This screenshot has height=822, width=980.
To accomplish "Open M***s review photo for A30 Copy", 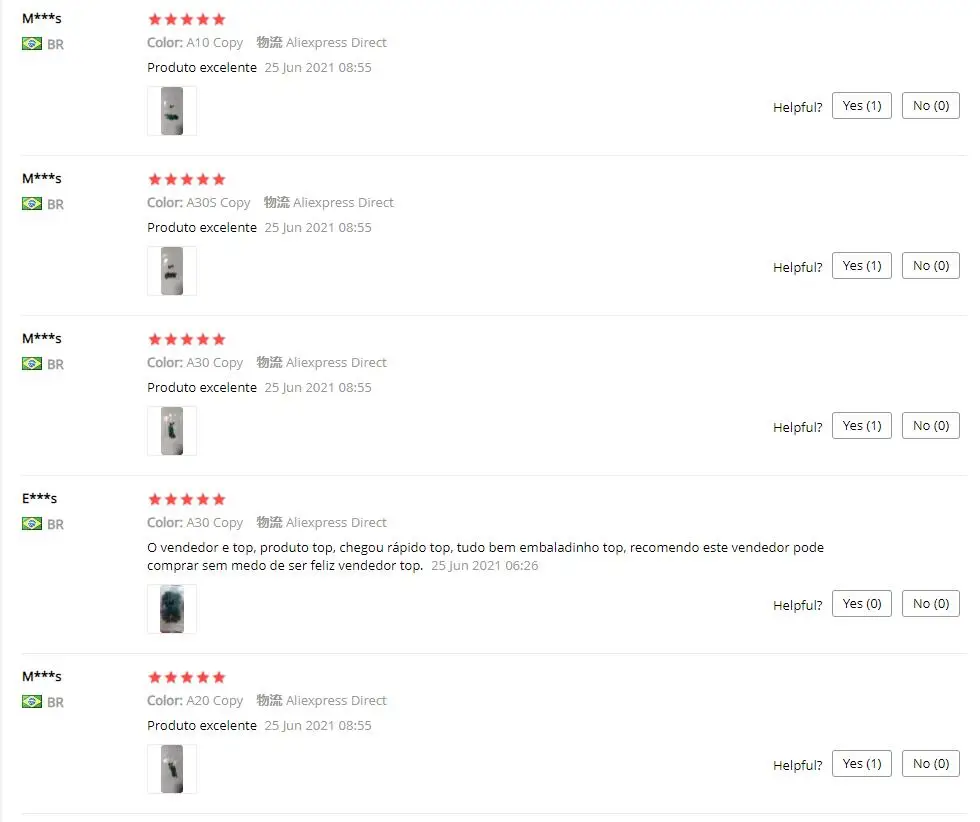I will (172, 431).
